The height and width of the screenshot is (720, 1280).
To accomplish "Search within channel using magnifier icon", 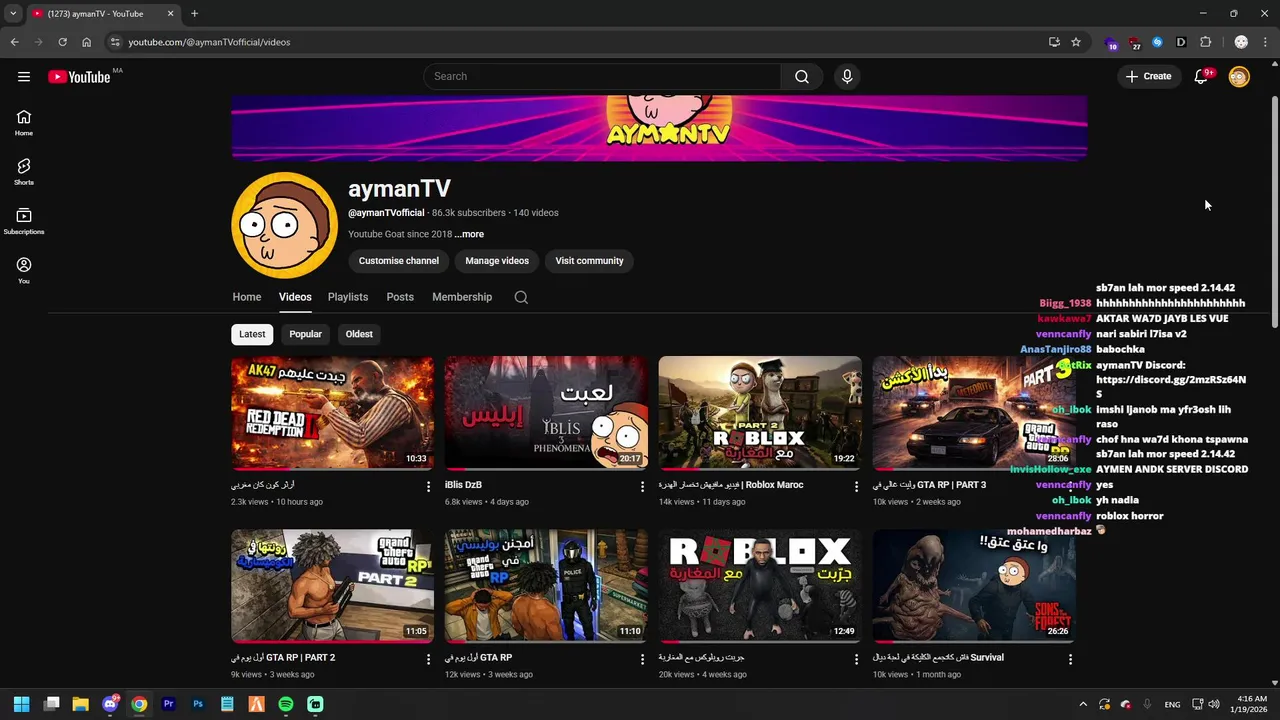I will 521,297.
